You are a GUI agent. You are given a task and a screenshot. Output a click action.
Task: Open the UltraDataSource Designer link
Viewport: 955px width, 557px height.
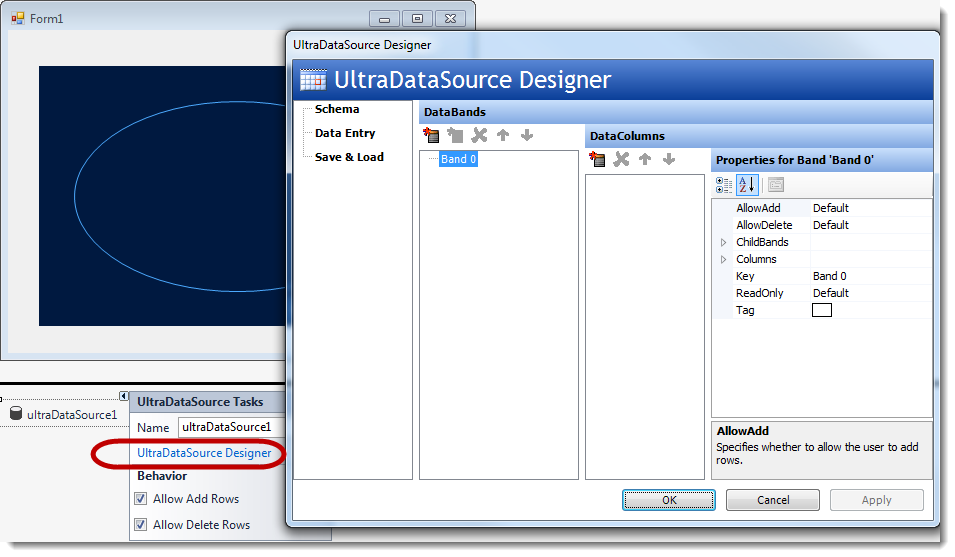pyautogui.click(x=204, y=453)
